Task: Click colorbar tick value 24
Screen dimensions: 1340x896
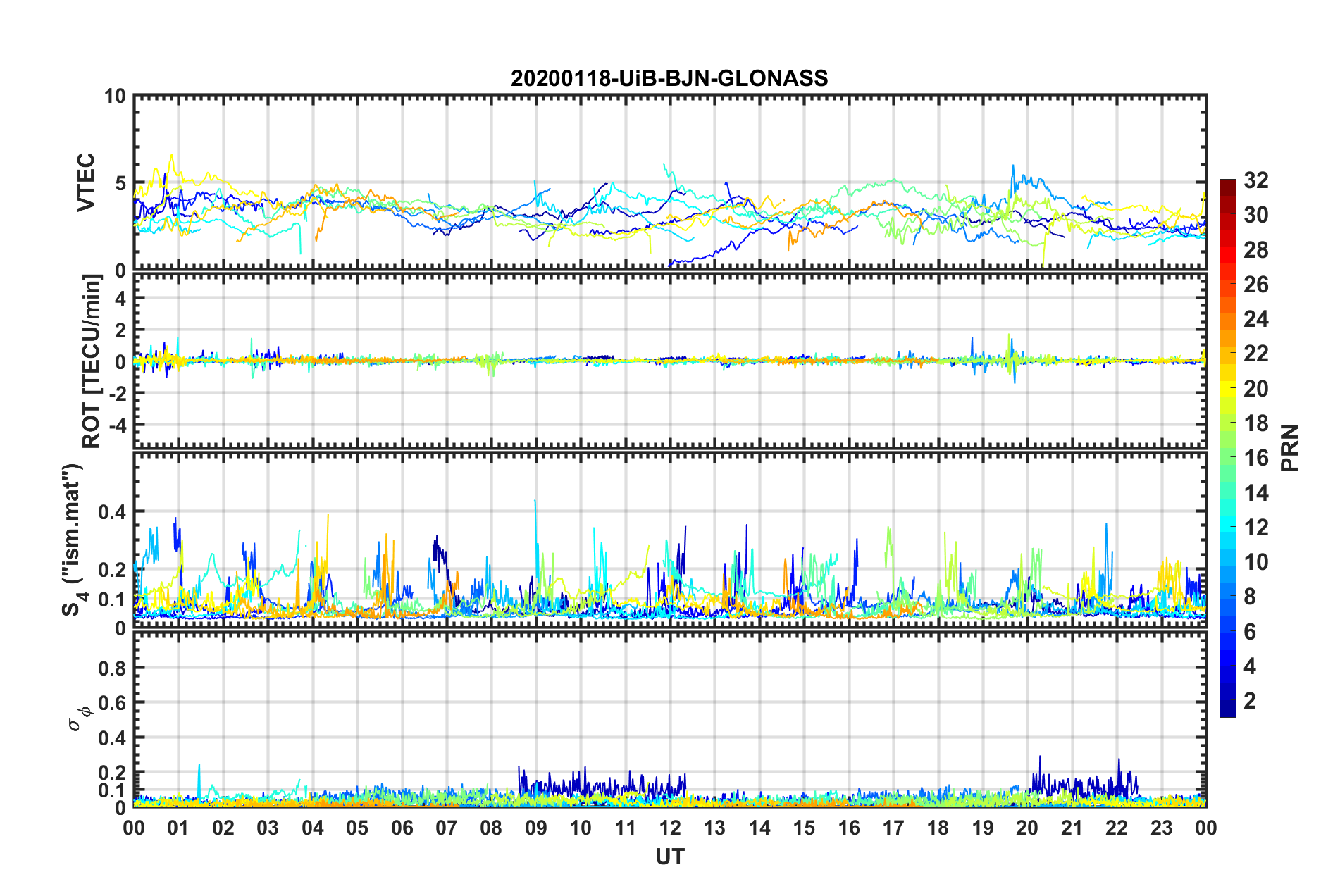Action: 1255,319
